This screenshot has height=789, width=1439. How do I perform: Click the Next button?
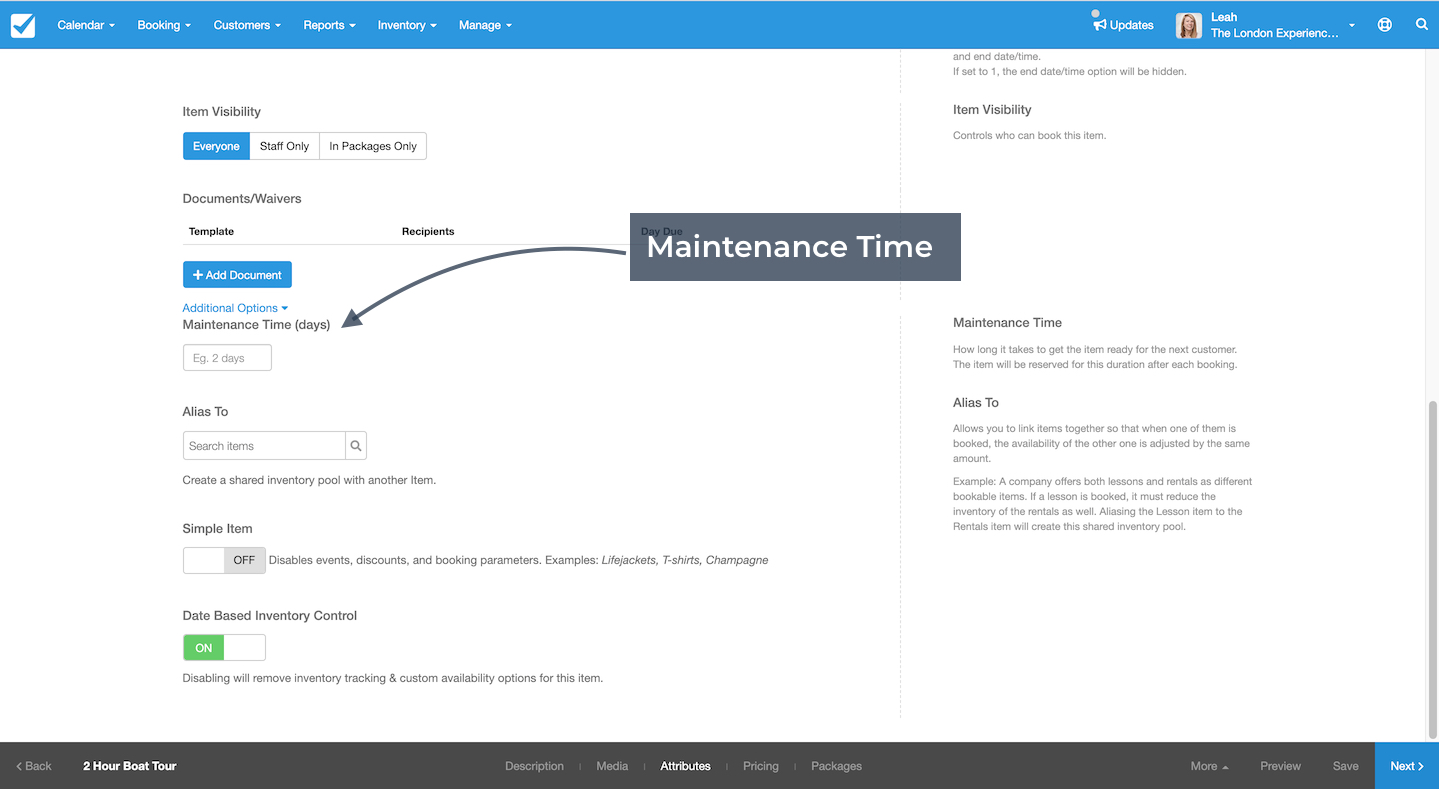pyautogui.click(x=1406, y=766)
